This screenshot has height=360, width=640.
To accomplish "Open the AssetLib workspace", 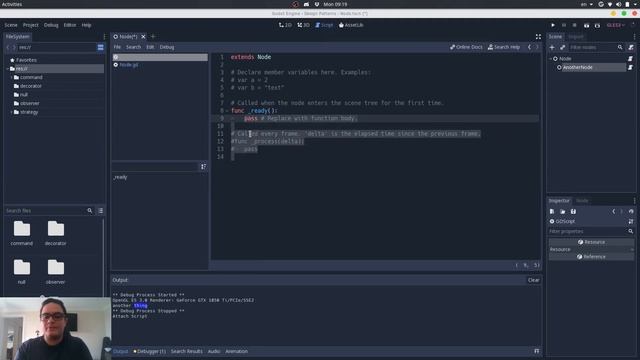I will tap(351, 25).
